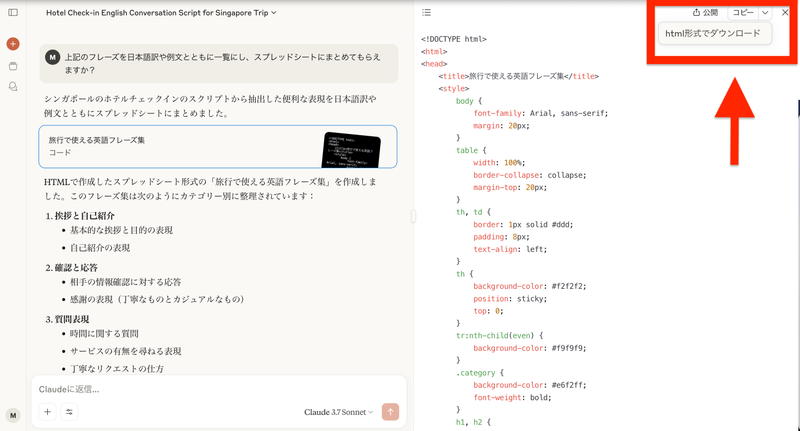Viewport: 800px width, 431px height.
Task: Open the M user avatar menu
Action: coord(13,415)
